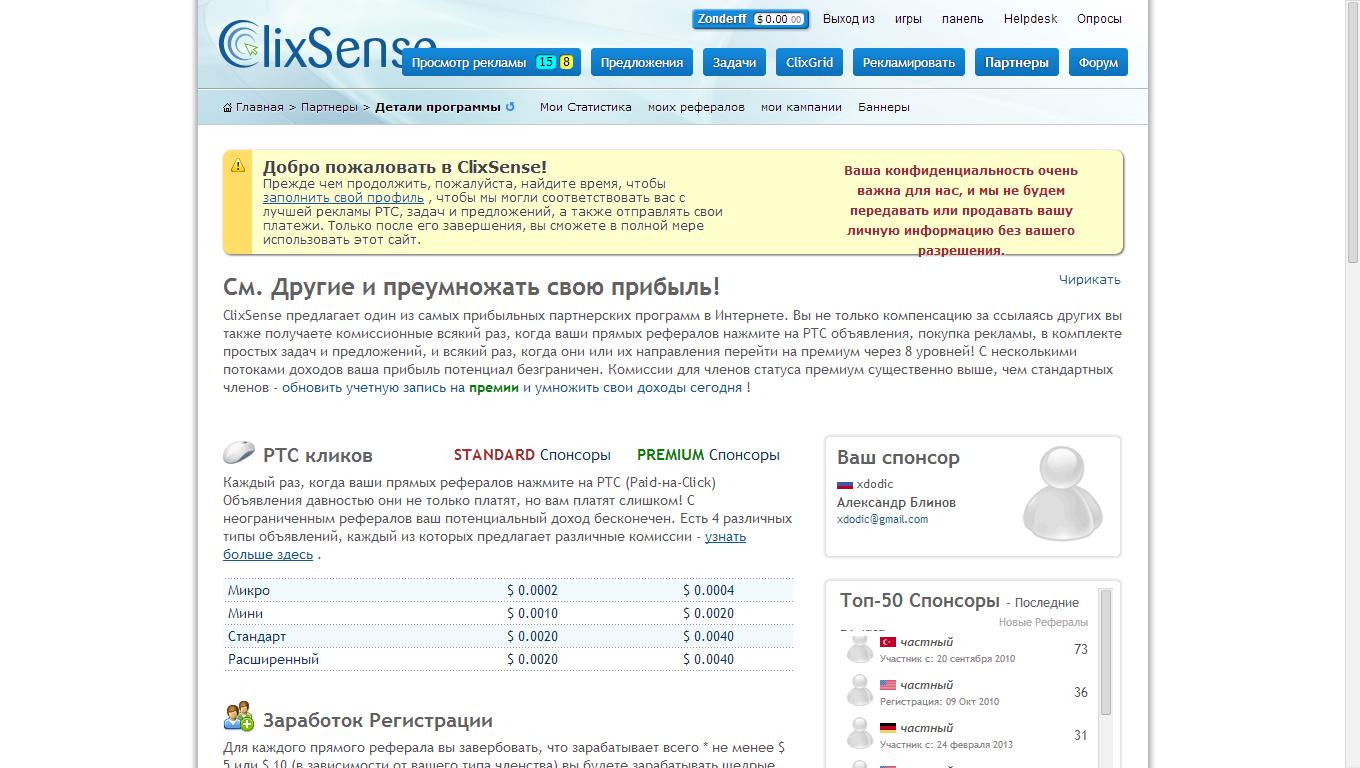This screenshot has height=768, width=1360.
Task: Click the Чирикать tweet link
Action: coord(1090,280)
